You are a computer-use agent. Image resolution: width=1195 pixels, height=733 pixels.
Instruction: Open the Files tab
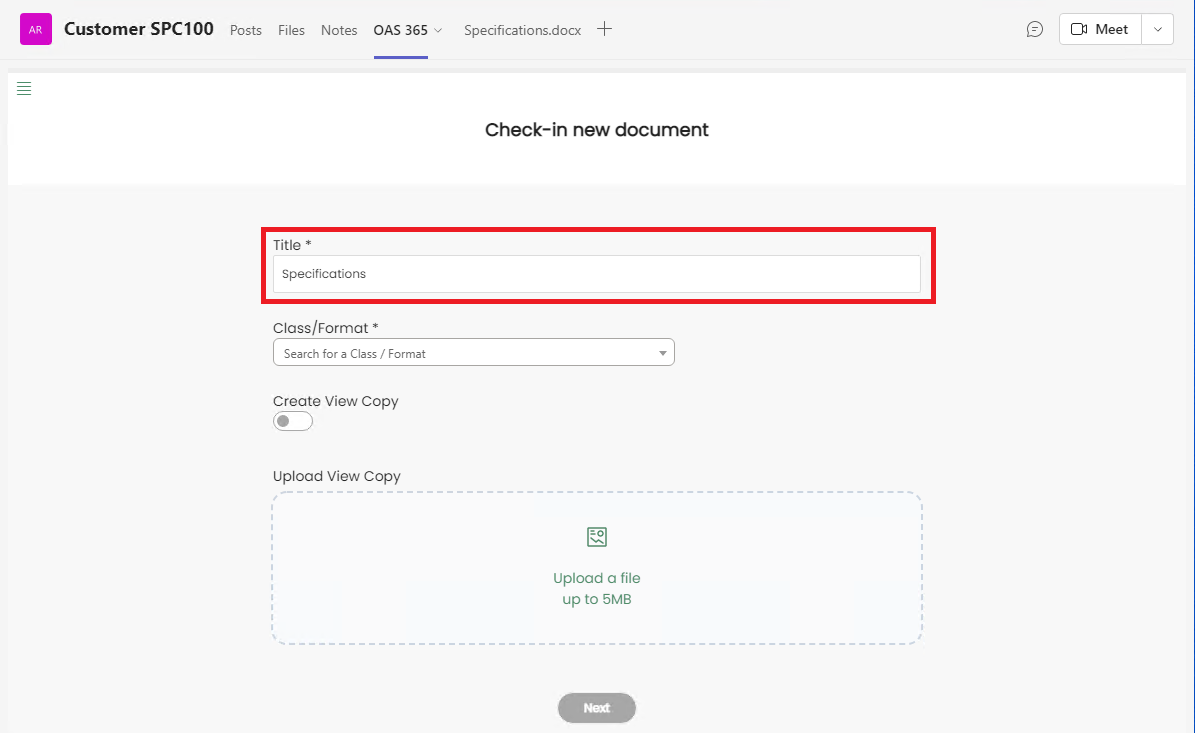[291, 30]
